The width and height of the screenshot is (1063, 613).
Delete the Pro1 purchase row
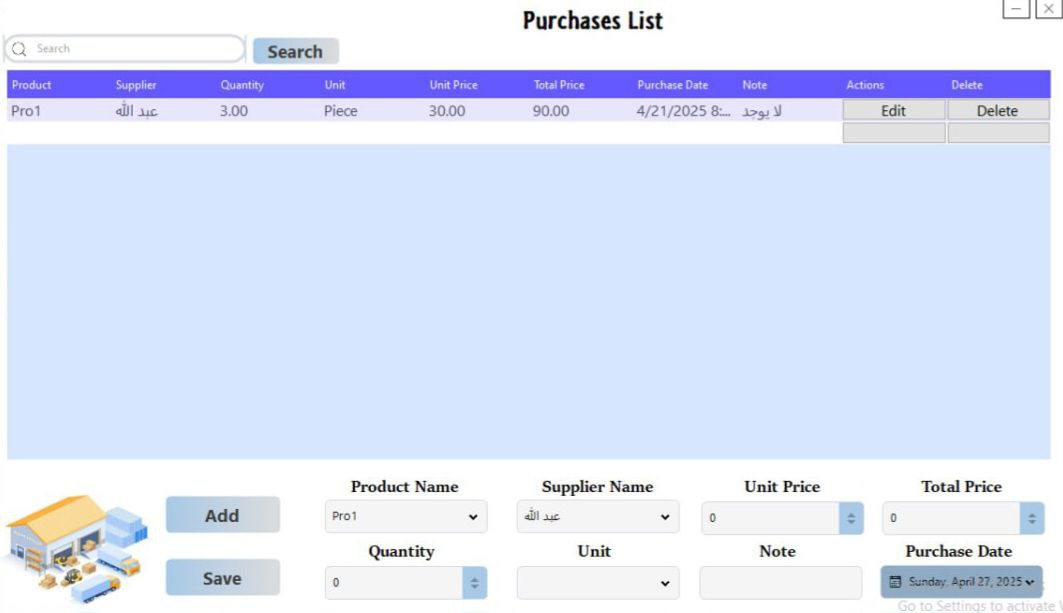point(998,111)
